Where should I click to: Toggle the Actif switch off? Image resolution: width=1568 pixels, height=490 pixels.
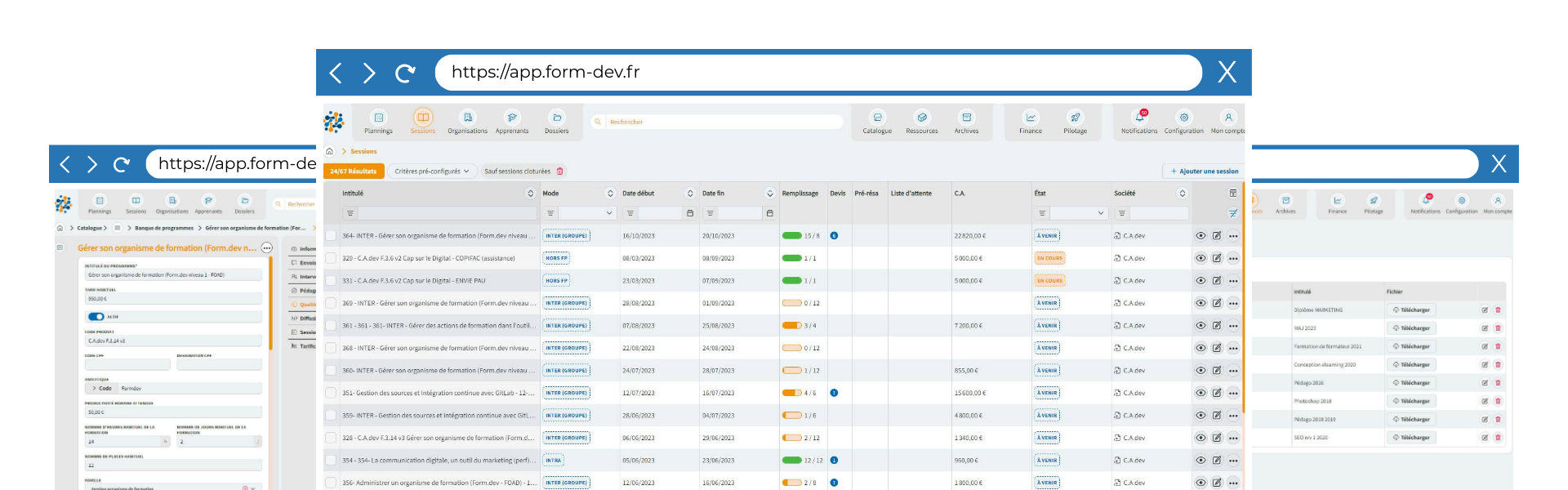96,317
